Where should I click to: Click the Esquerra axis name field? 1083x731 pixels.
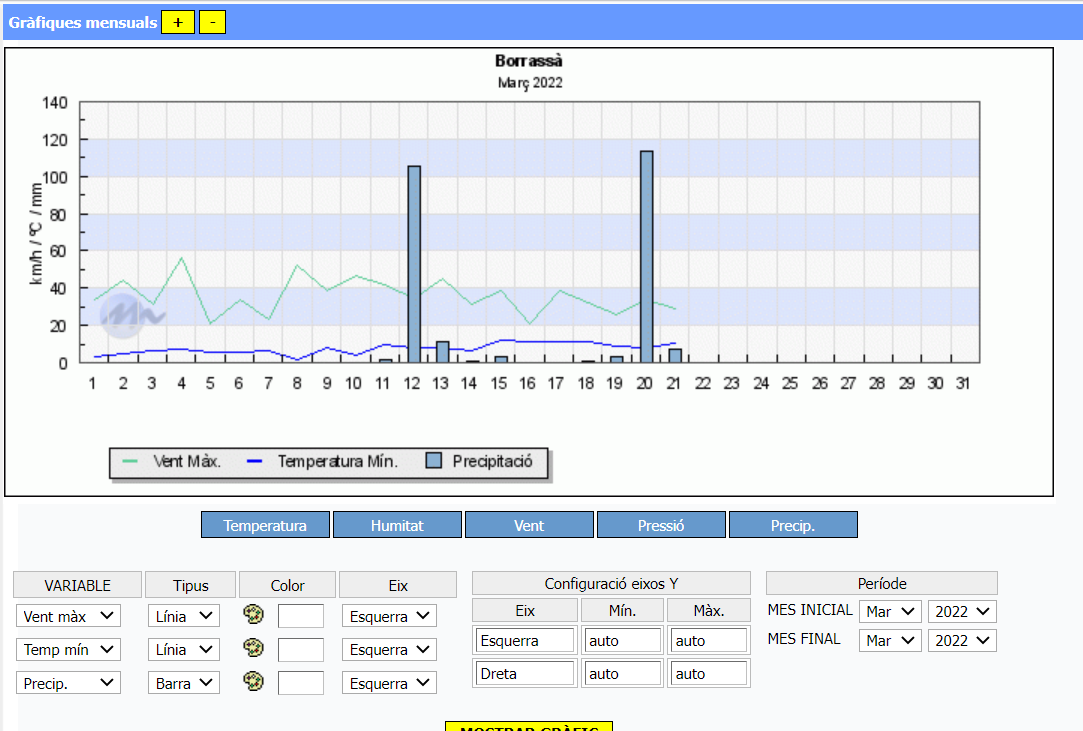point(525,640)
